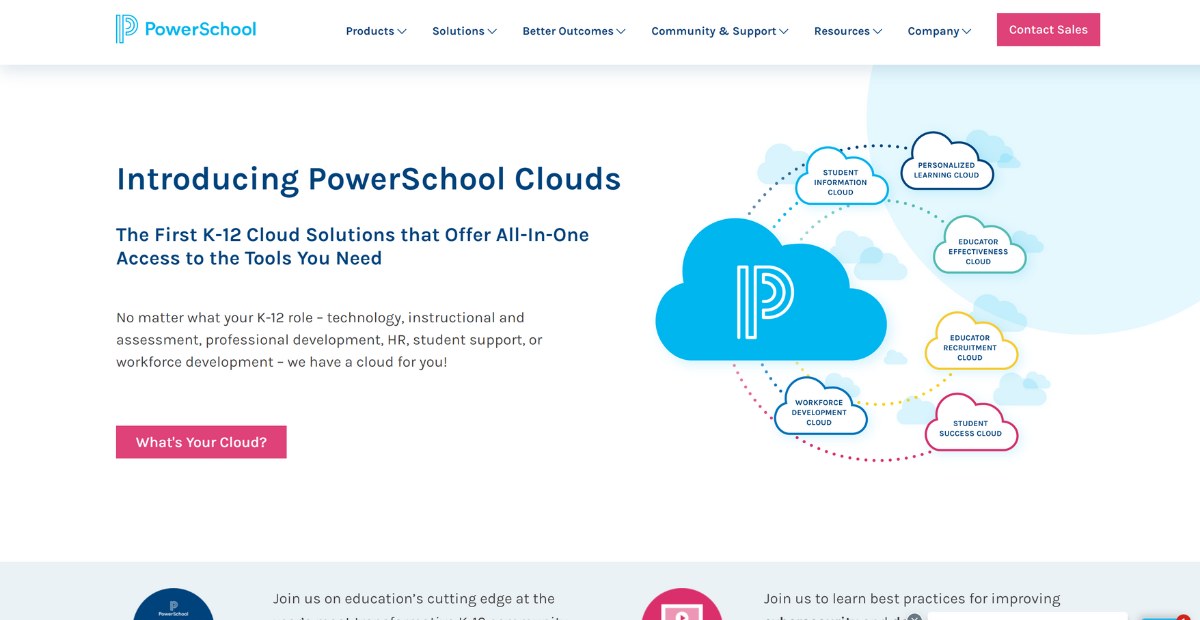Expand the Resources dropdown chevron
Image resolution: width=1200 pixels, height=620 pixels.
click(x=877, y=31)
